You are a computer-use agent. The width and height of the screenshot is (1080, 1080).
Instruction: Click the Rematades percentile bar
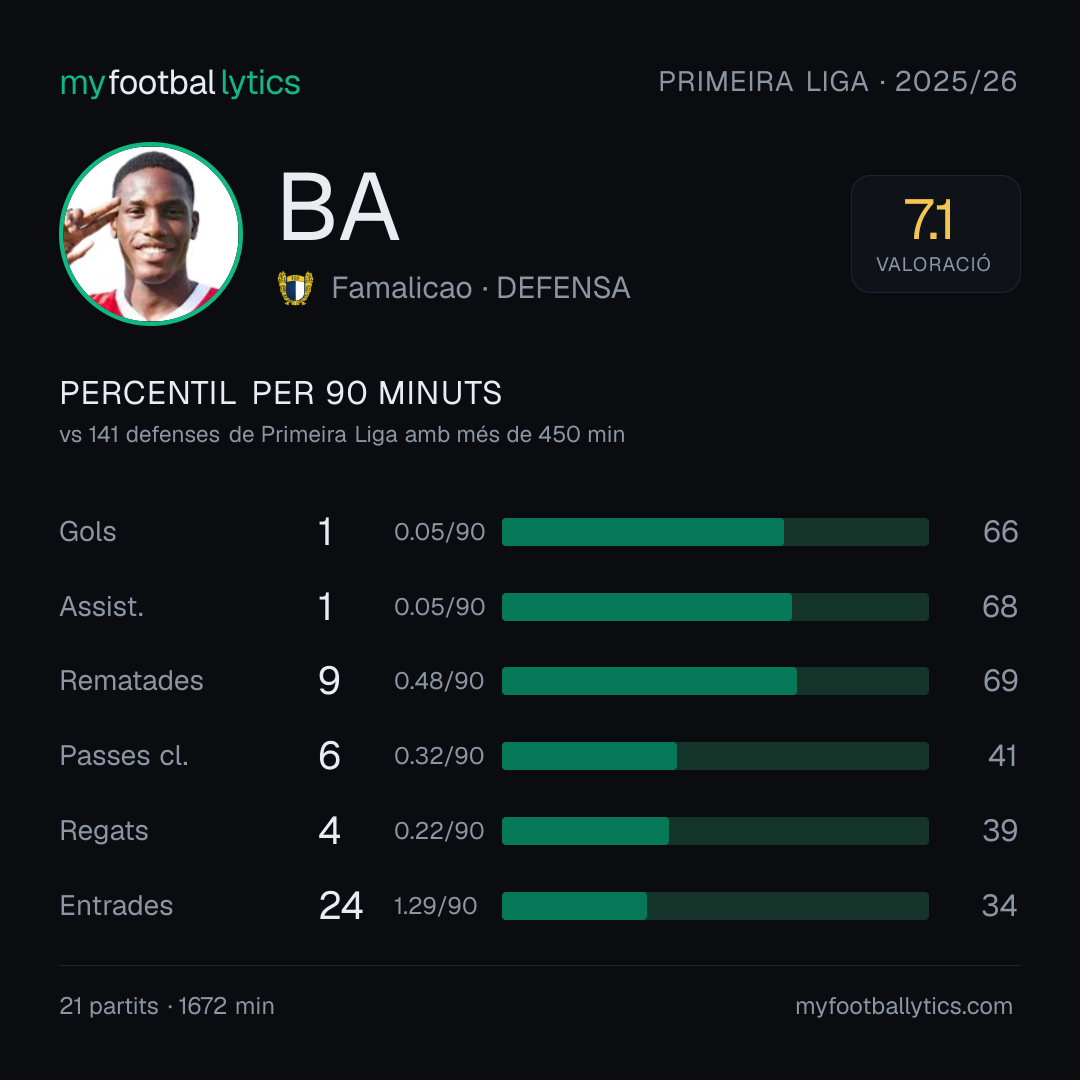pos(715,681)
